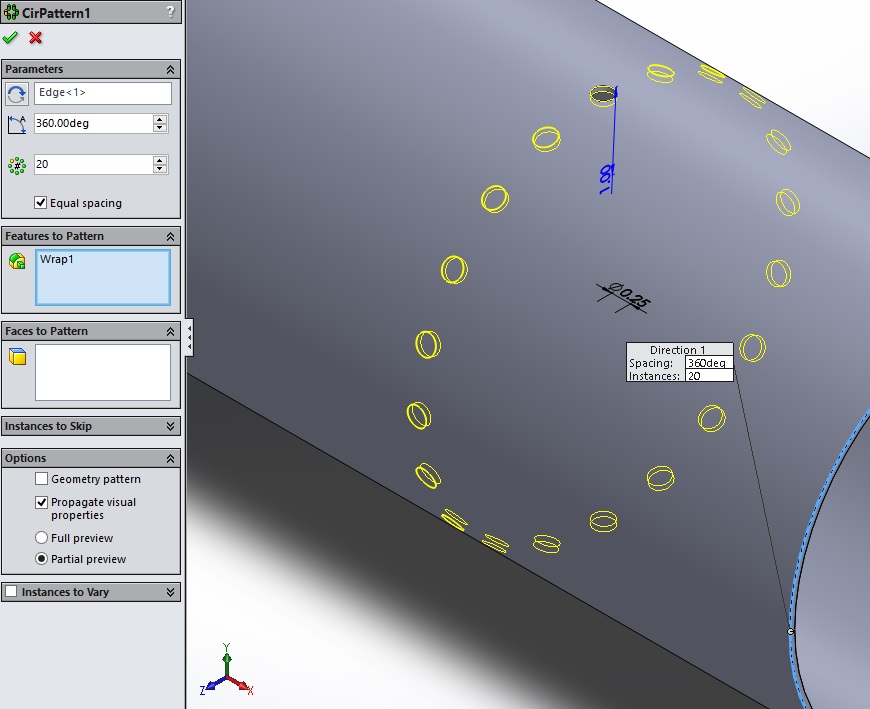Click the number of instances icon
This screenshot has width=870, height=709.
(x=17, y=165)
